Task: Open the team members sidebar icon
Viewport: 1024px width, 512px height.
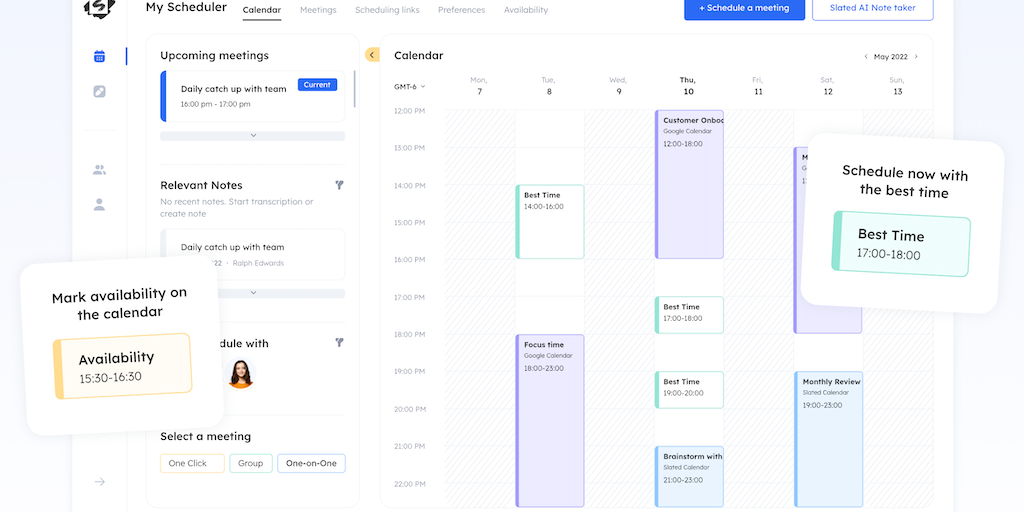Action: (x=99, y=170)
